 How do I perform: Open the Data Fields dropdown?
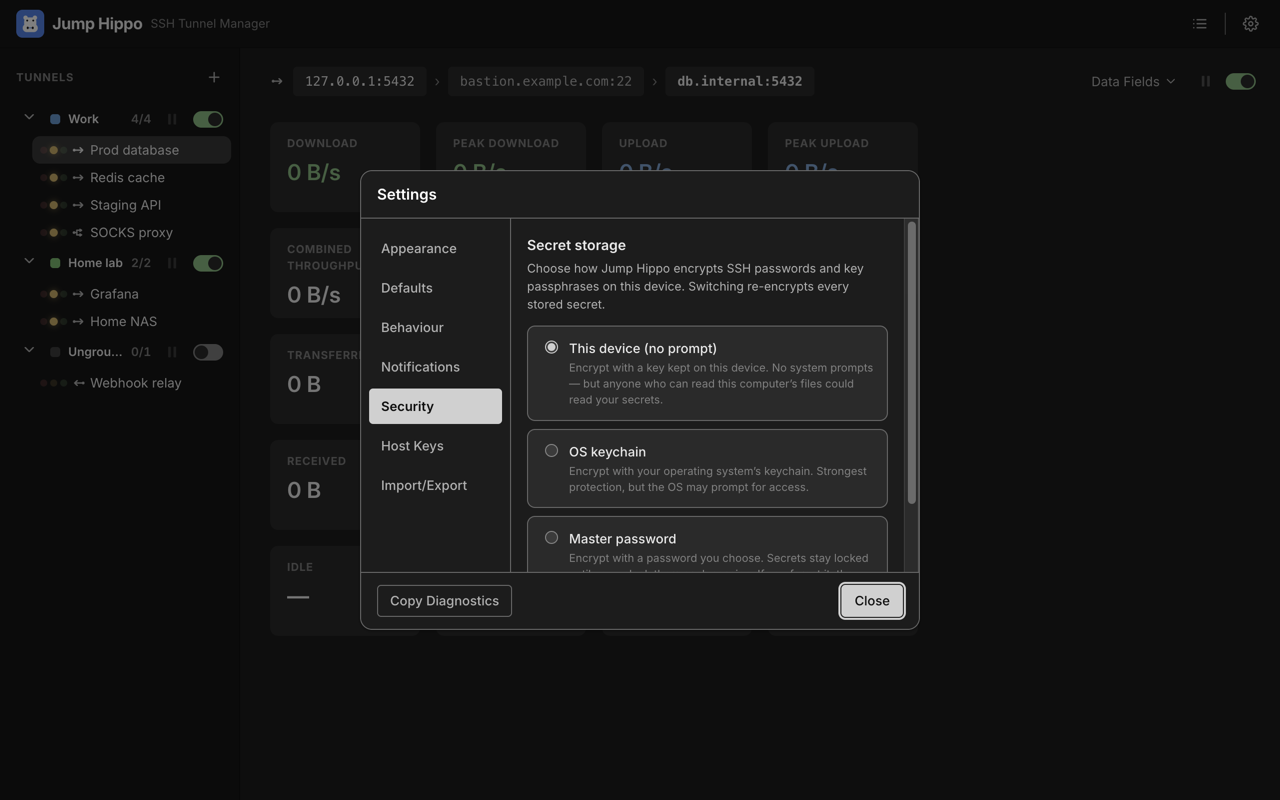(1133, 81)
